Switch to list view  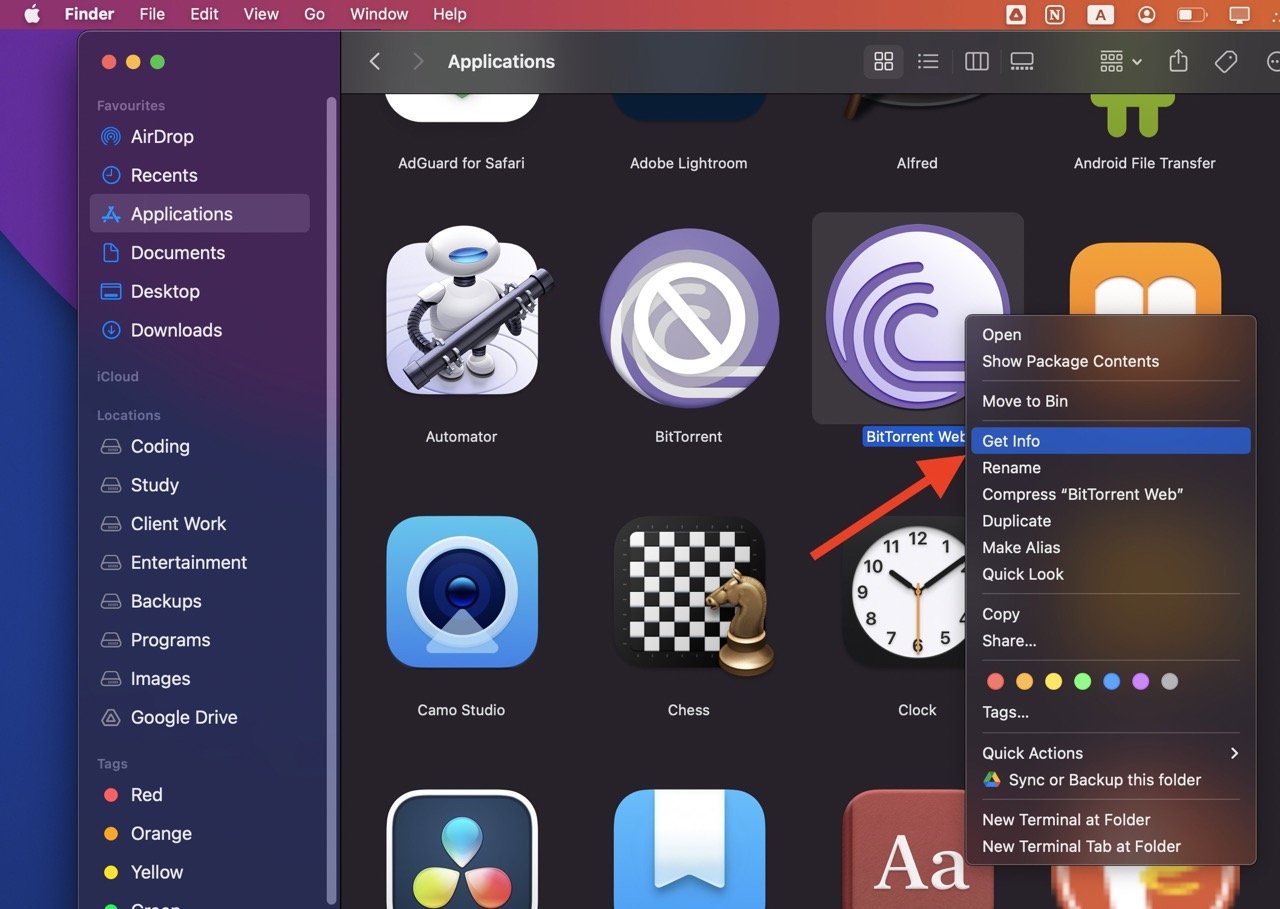928,62
